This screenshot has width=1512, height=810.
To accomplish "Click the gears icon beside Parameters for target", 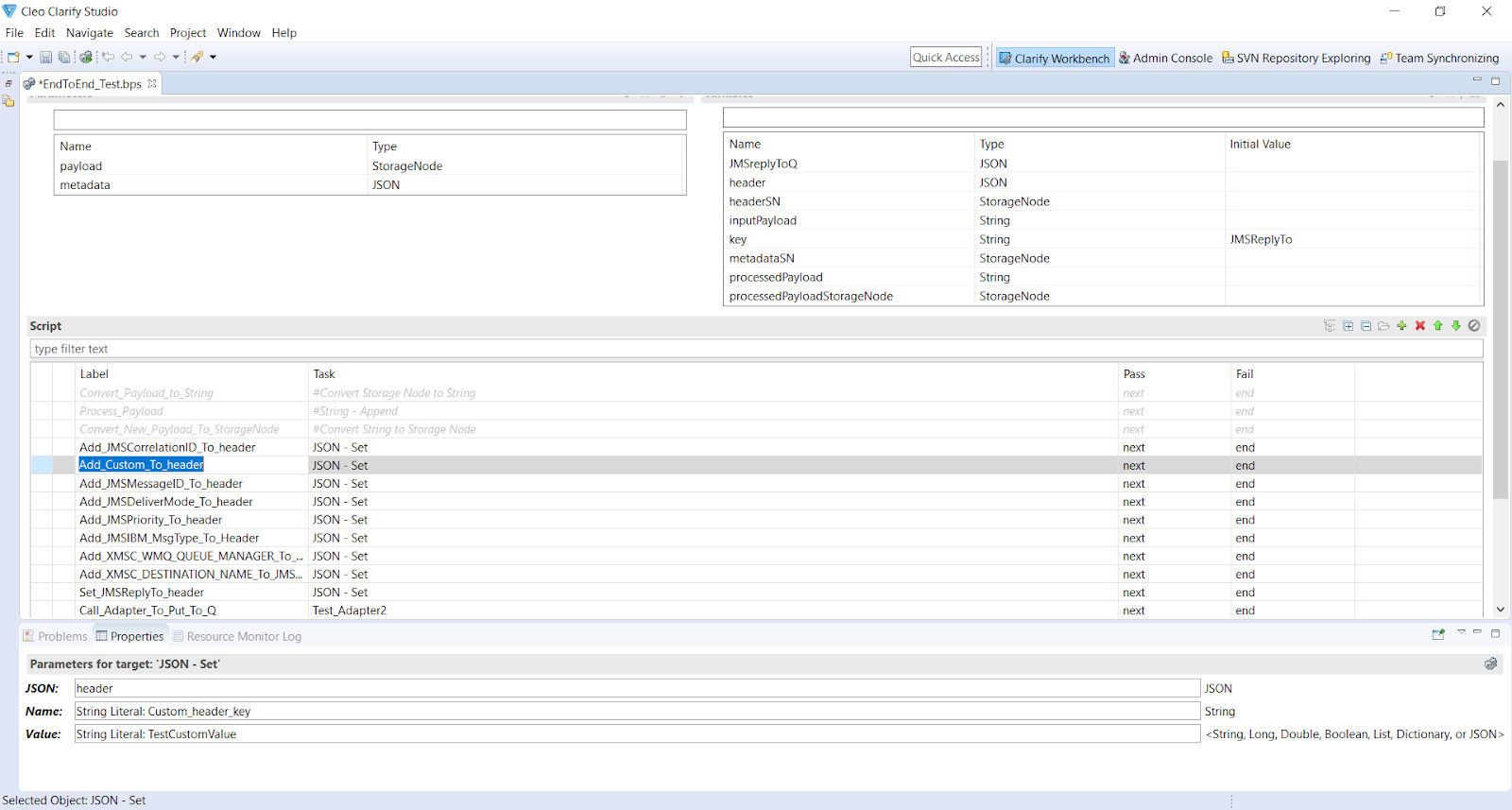I will [1491, 664].
